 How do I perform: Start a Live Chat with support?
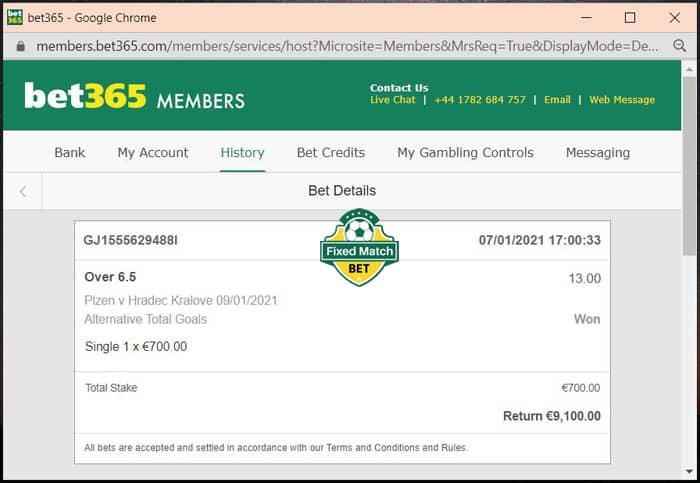pyautogui.click(x=393, y=100)
